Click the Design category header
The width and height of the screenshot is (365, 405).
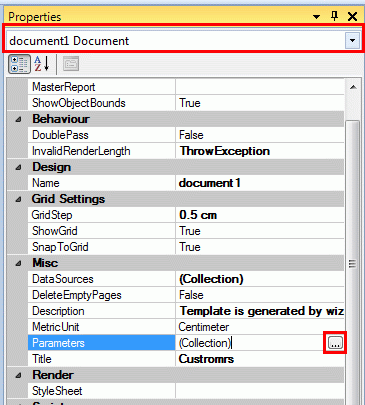(x=51, y=167)
